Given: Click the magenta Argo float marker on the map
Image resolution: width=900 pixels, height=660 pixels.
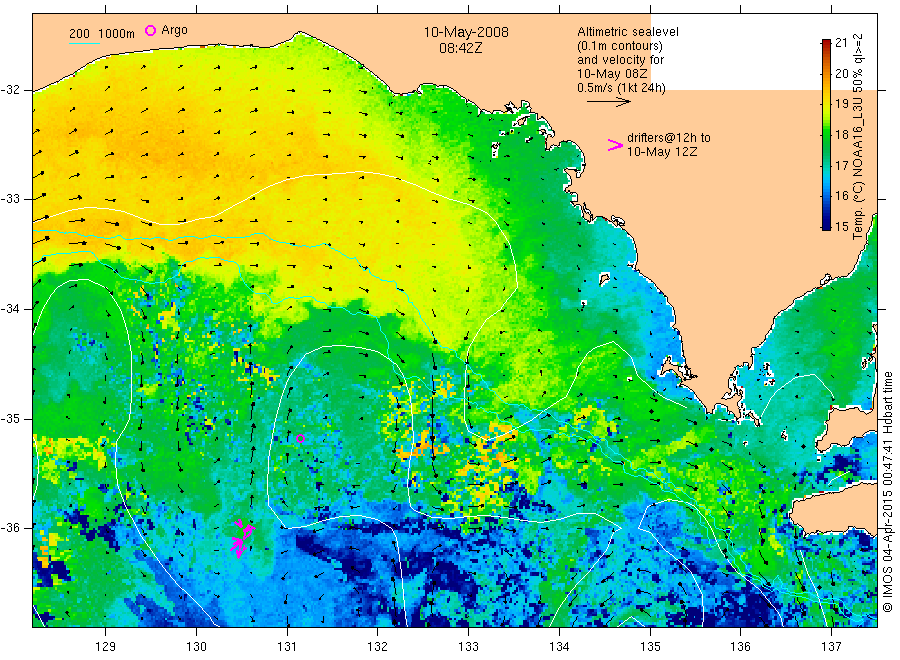Looking at the screenshot, I should [300, 438].
